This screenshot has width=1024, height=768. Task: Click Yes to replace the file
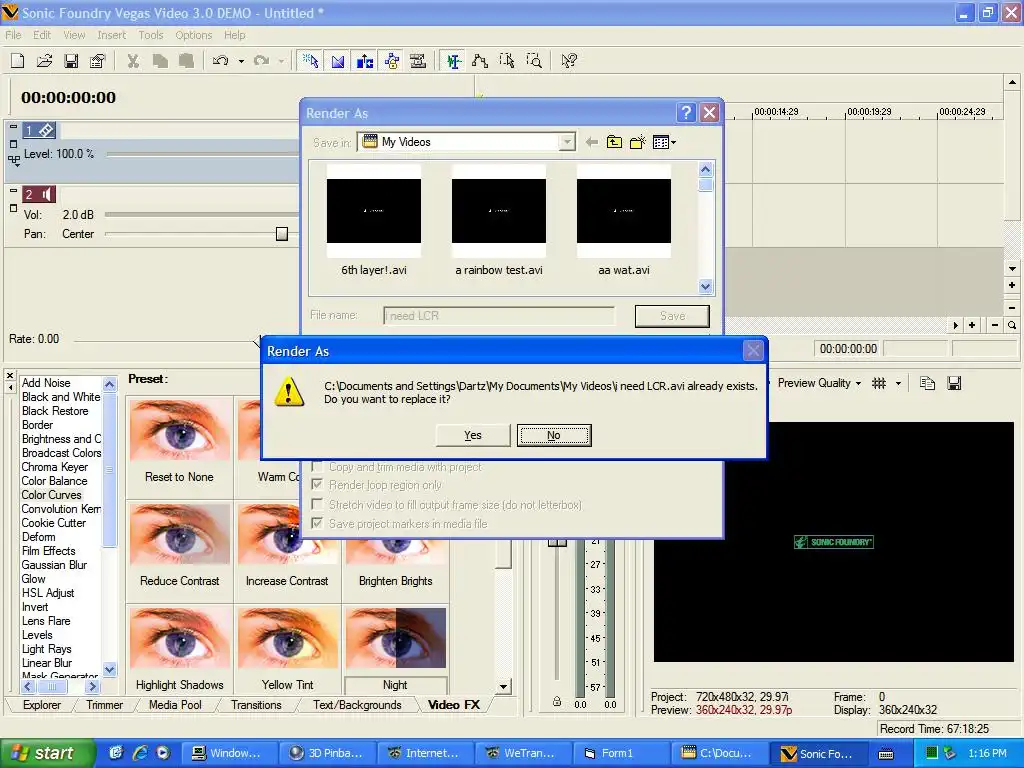473,435
